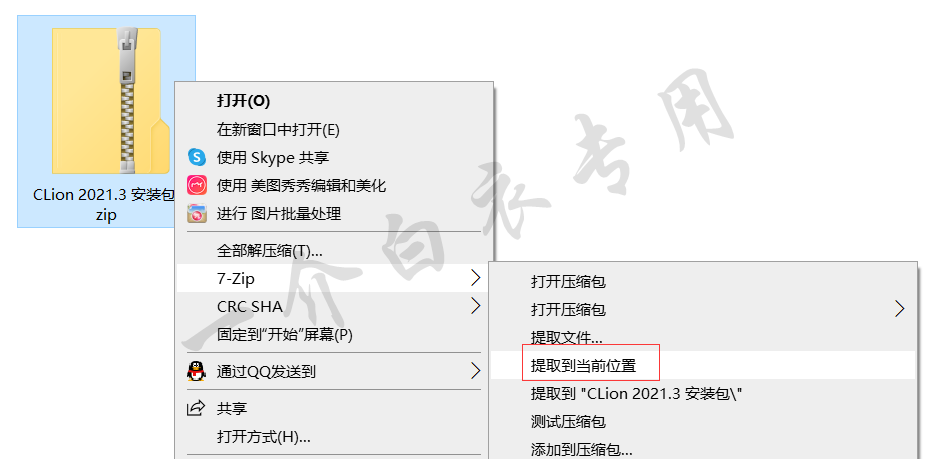Choose 添加到压缩包... entry
The width and height of the screenshot is (941, 459).
[x=582, y=449]
